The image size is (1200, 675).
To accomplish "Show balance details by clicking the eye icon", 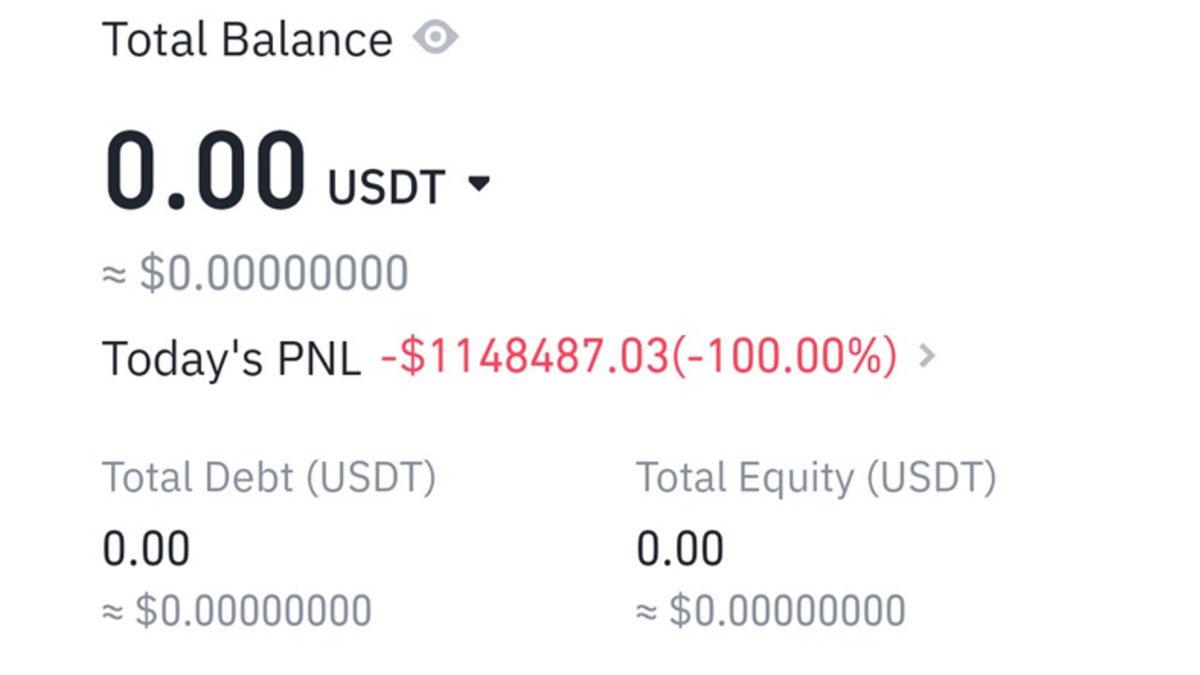I will (437, 38).
